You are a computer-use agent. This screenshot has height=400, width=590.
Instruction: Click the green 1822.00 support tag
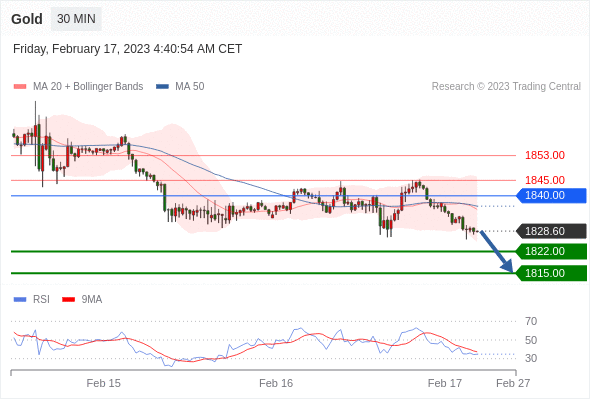click(x=551, y=251)
